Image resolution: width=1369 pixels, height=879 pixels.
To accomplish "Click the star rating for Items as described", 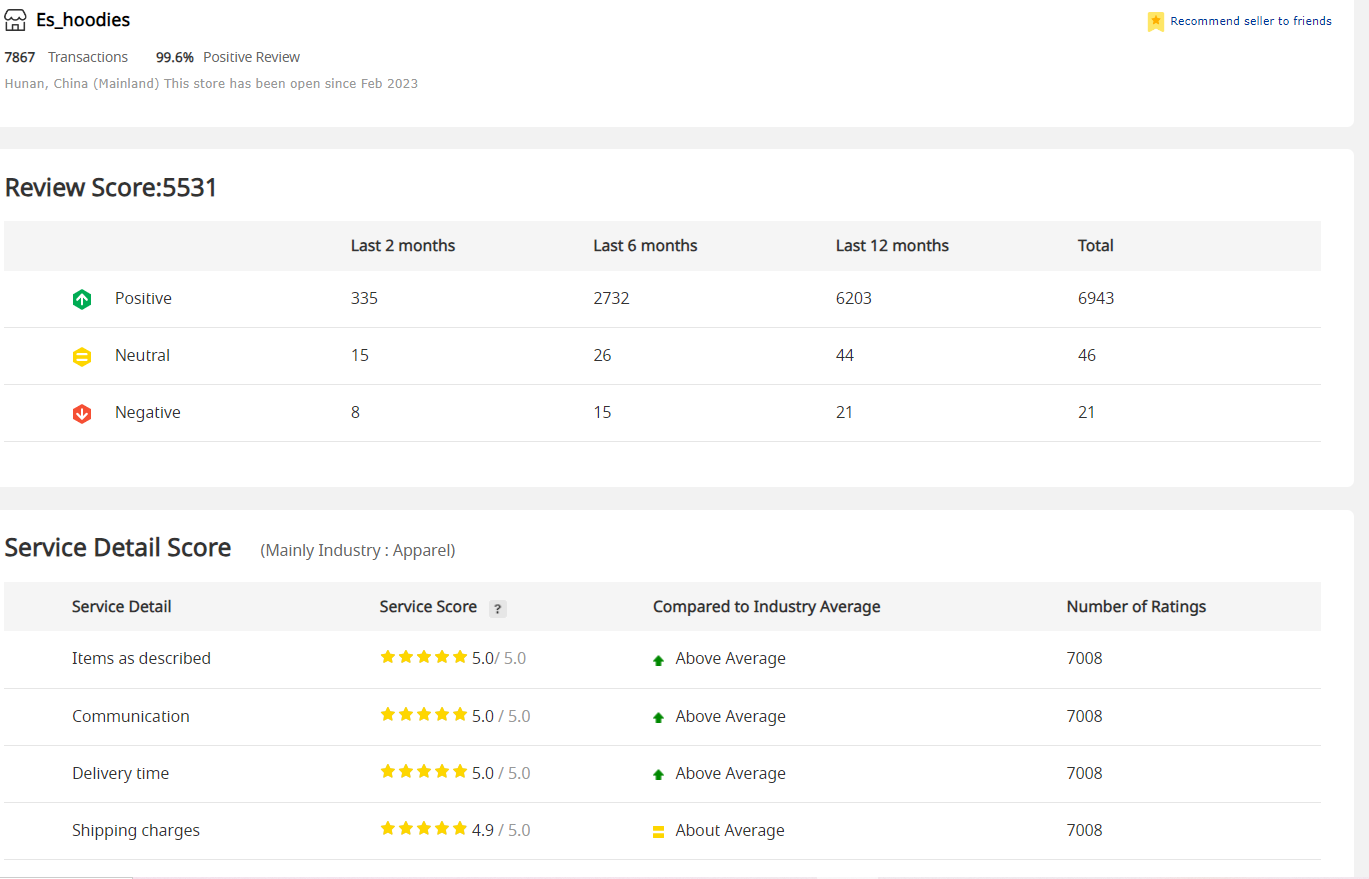I will [x=424, y=657].
